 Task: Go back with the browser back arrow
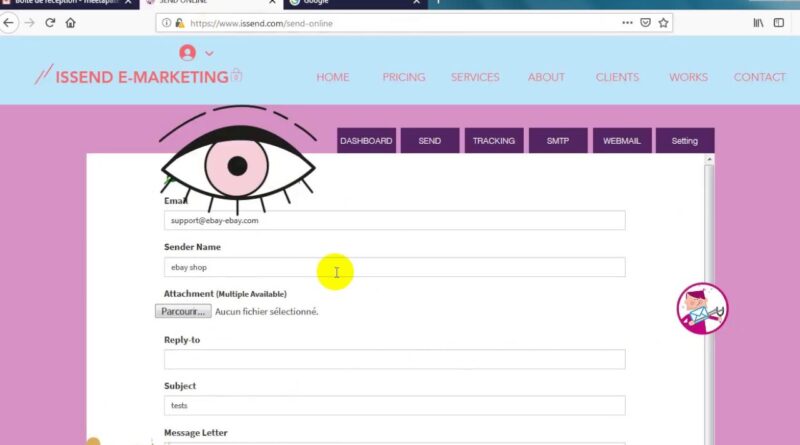[x=9, y=23]
